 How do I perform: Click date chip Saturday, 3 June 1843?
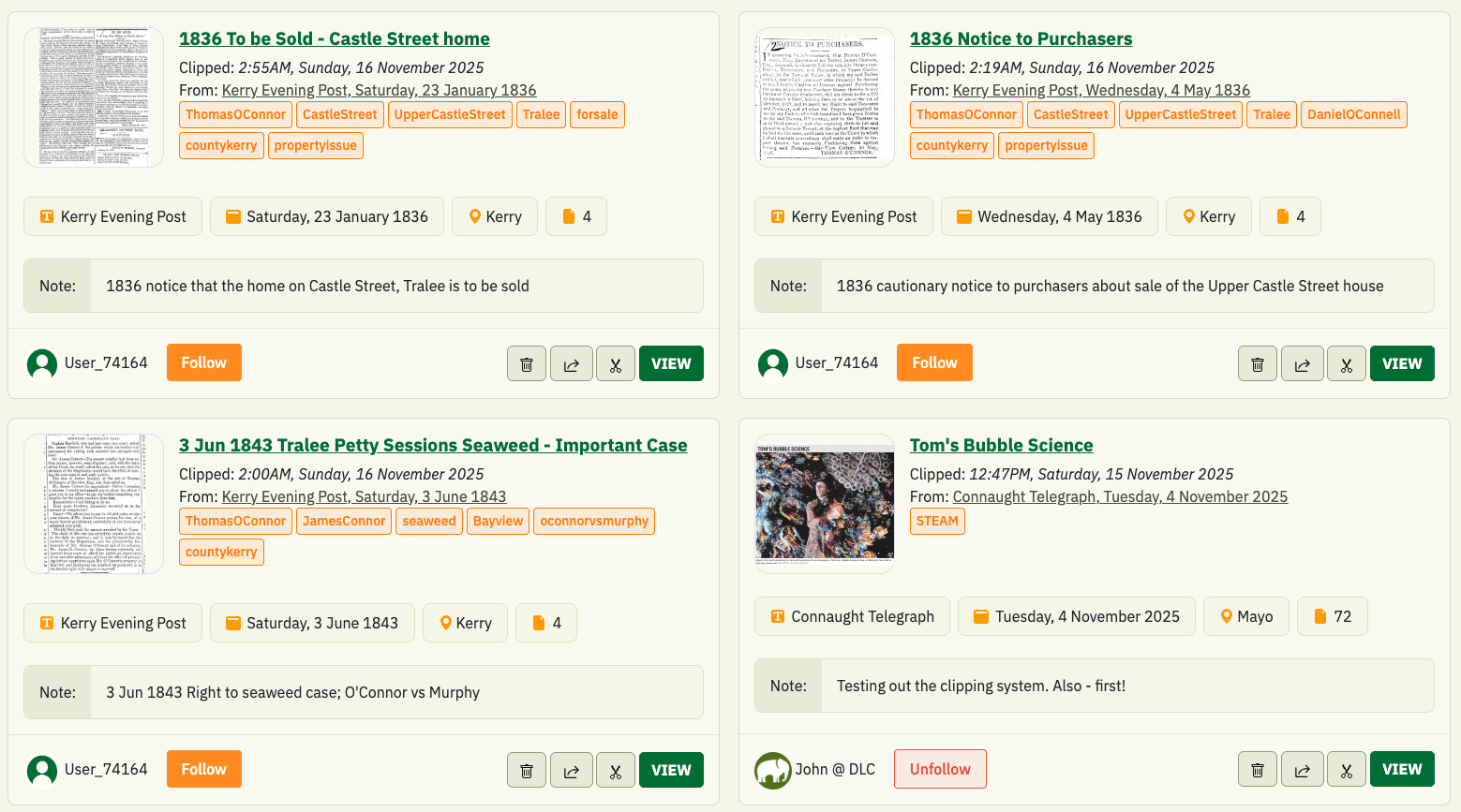click(x=312, y=623)
